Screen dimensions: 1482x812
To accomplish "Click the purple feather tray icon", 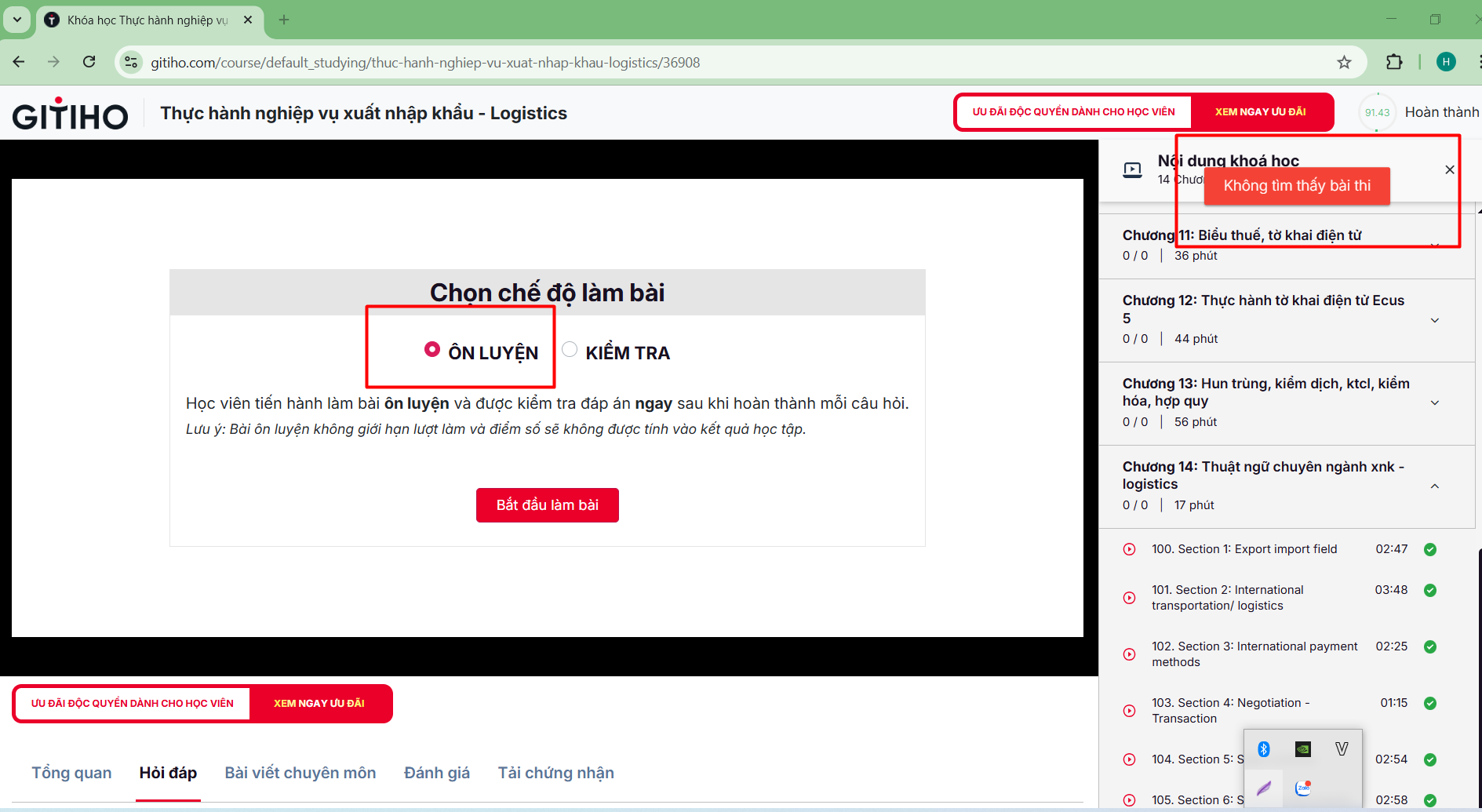I will 1264,788.
